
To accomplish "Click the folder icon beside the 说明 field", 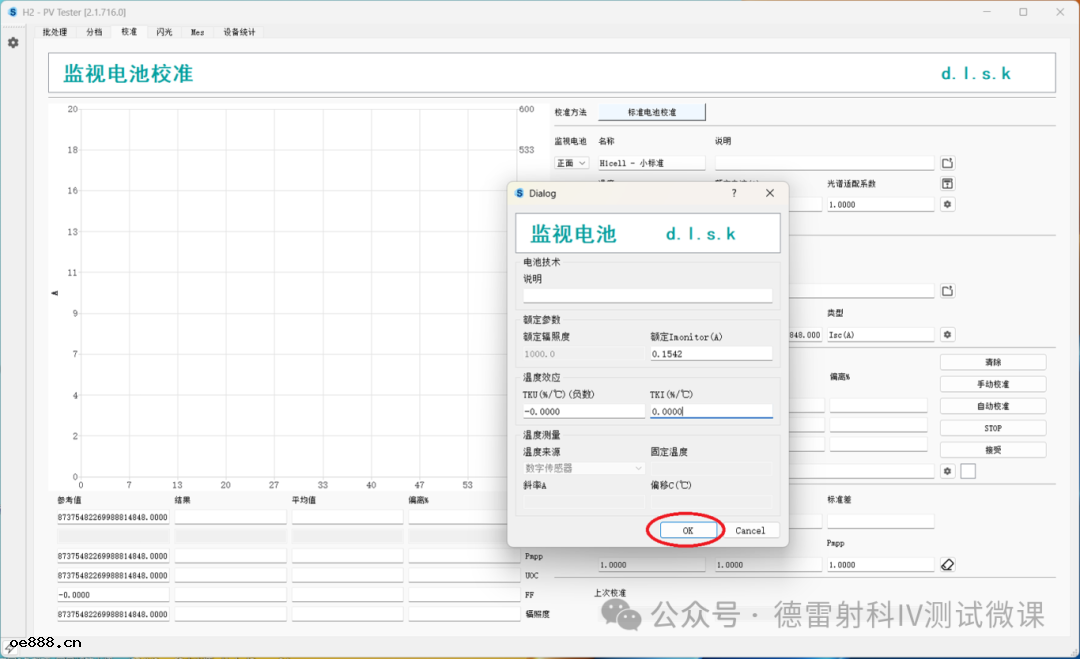I will pyautogui.click(x=948, y=163).
